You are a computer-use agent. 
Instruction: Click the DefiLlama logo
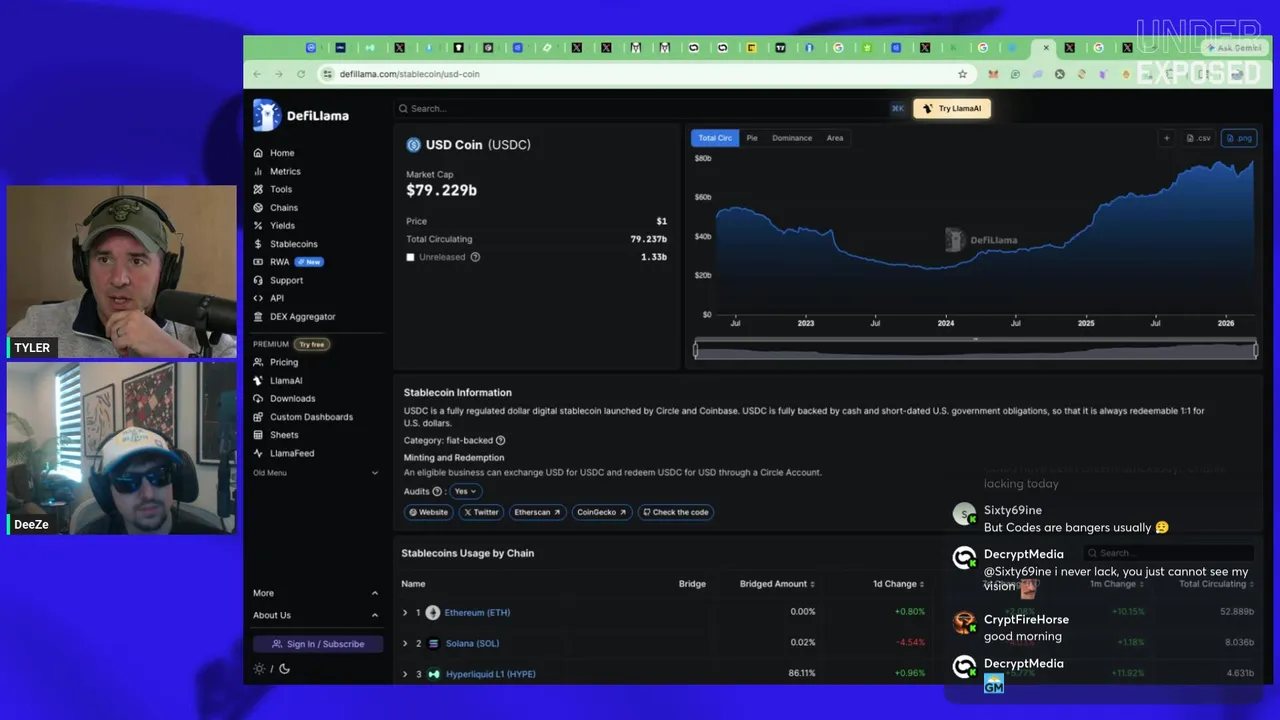pyautogui.click(x=301, y=115)
